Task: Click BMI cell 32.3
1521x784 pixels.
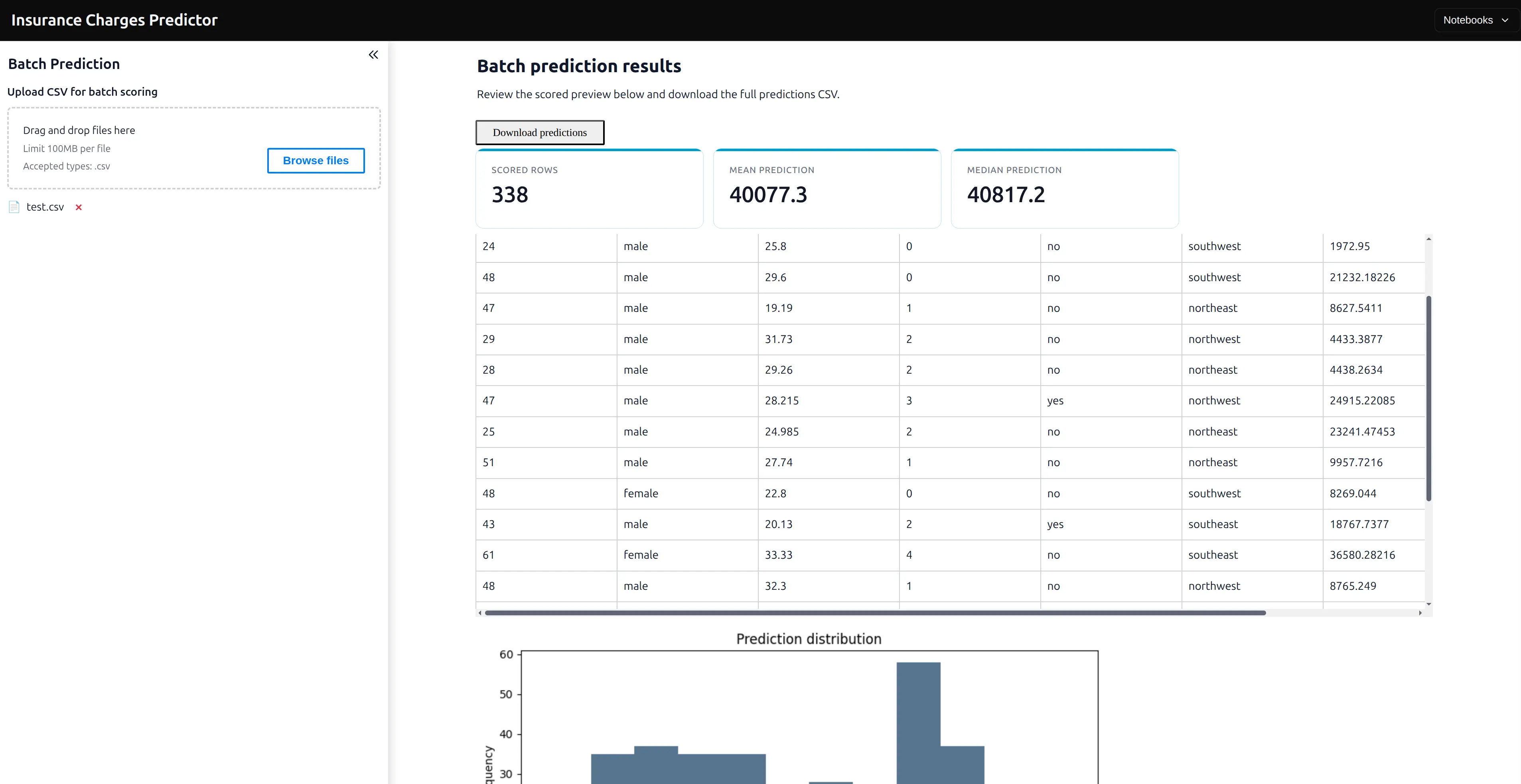Action: point(829,586)
